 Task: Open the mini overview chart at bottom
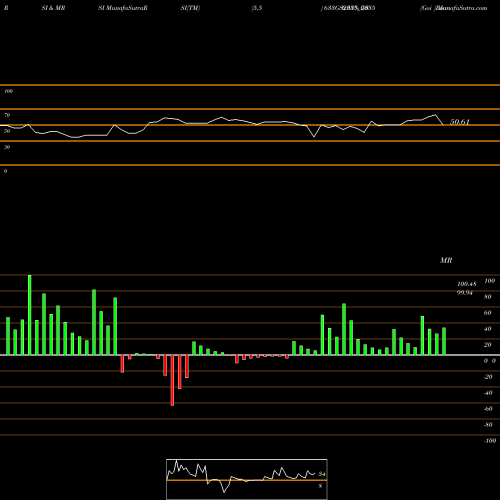point(247,479)
